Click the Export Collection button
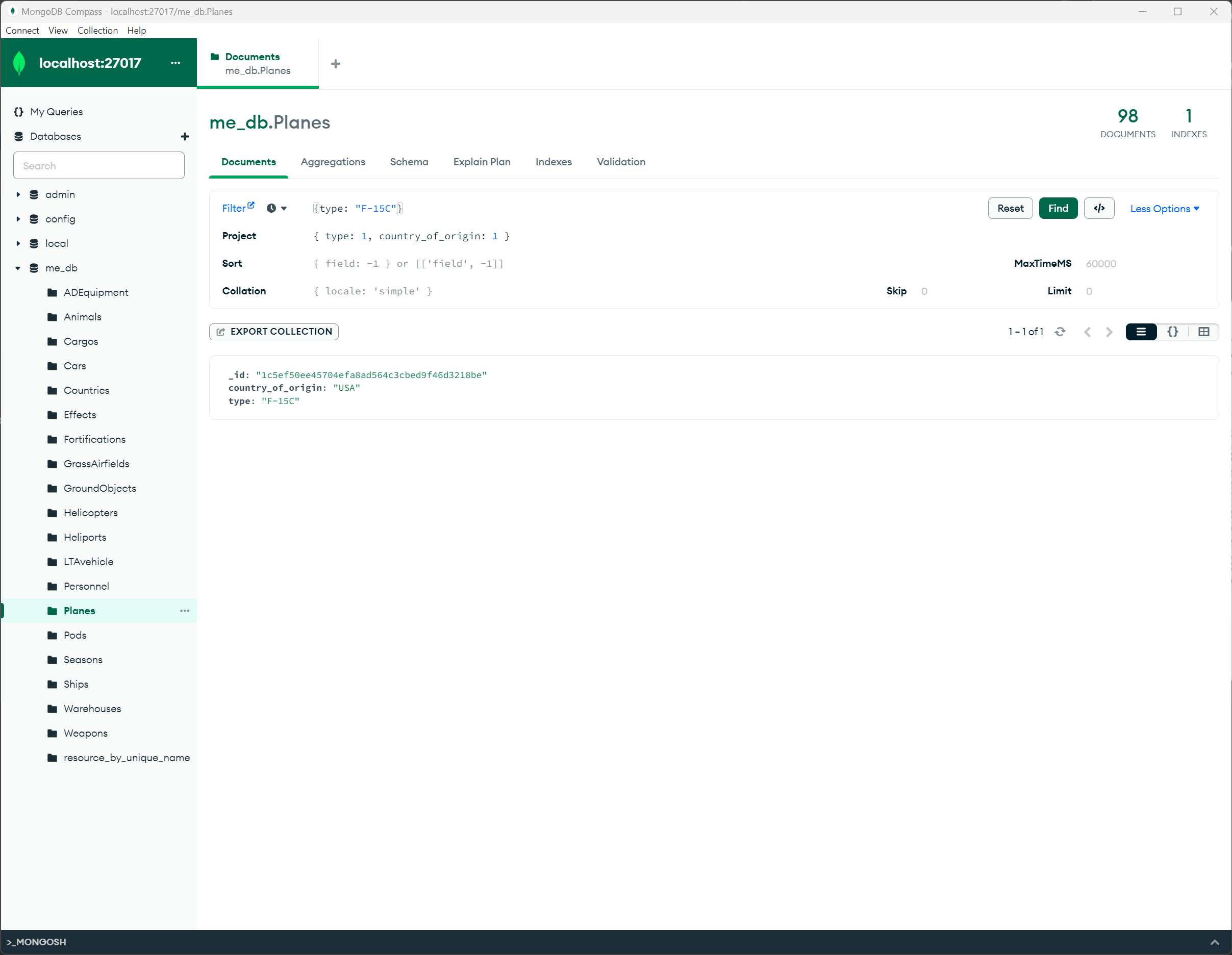The height and width of the screenshot is (955, 1232). point(274,332)
